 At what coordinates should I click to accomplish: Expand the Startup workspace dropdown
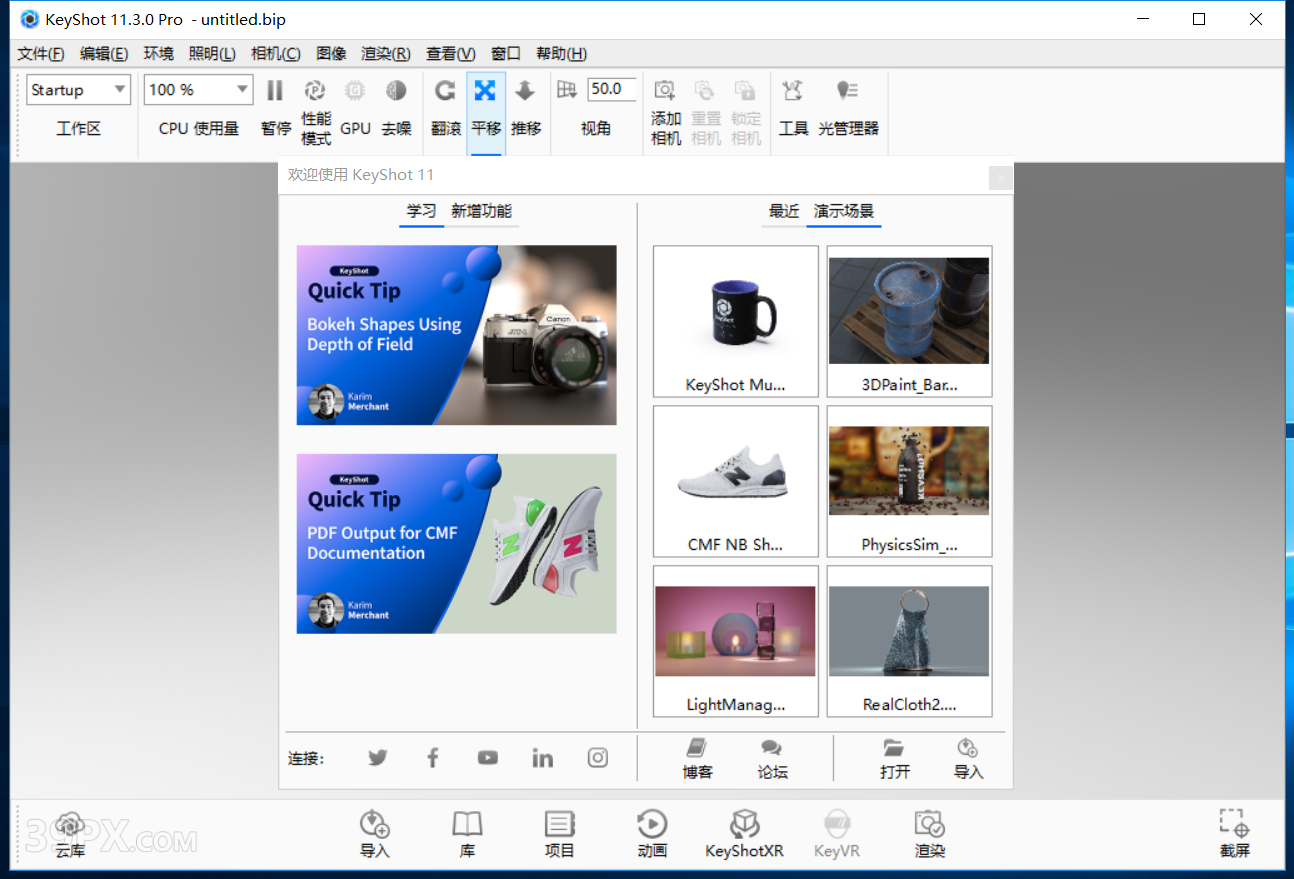[79, 90]
